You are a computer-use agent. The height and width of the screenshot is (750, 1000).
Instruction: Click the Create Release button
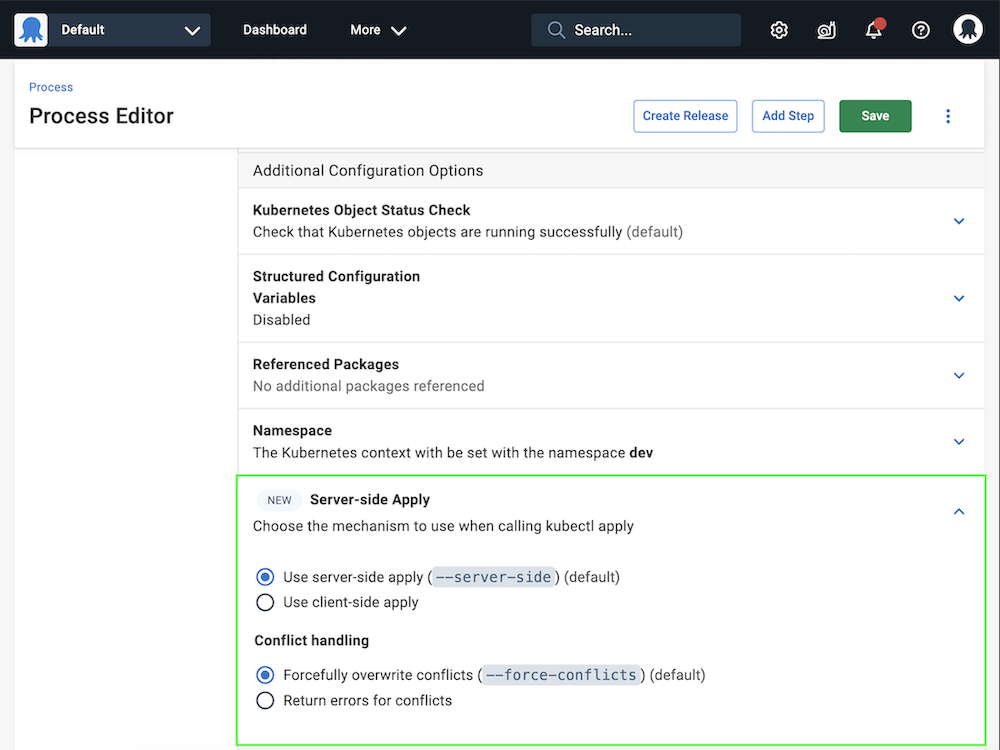coord(685,116)
